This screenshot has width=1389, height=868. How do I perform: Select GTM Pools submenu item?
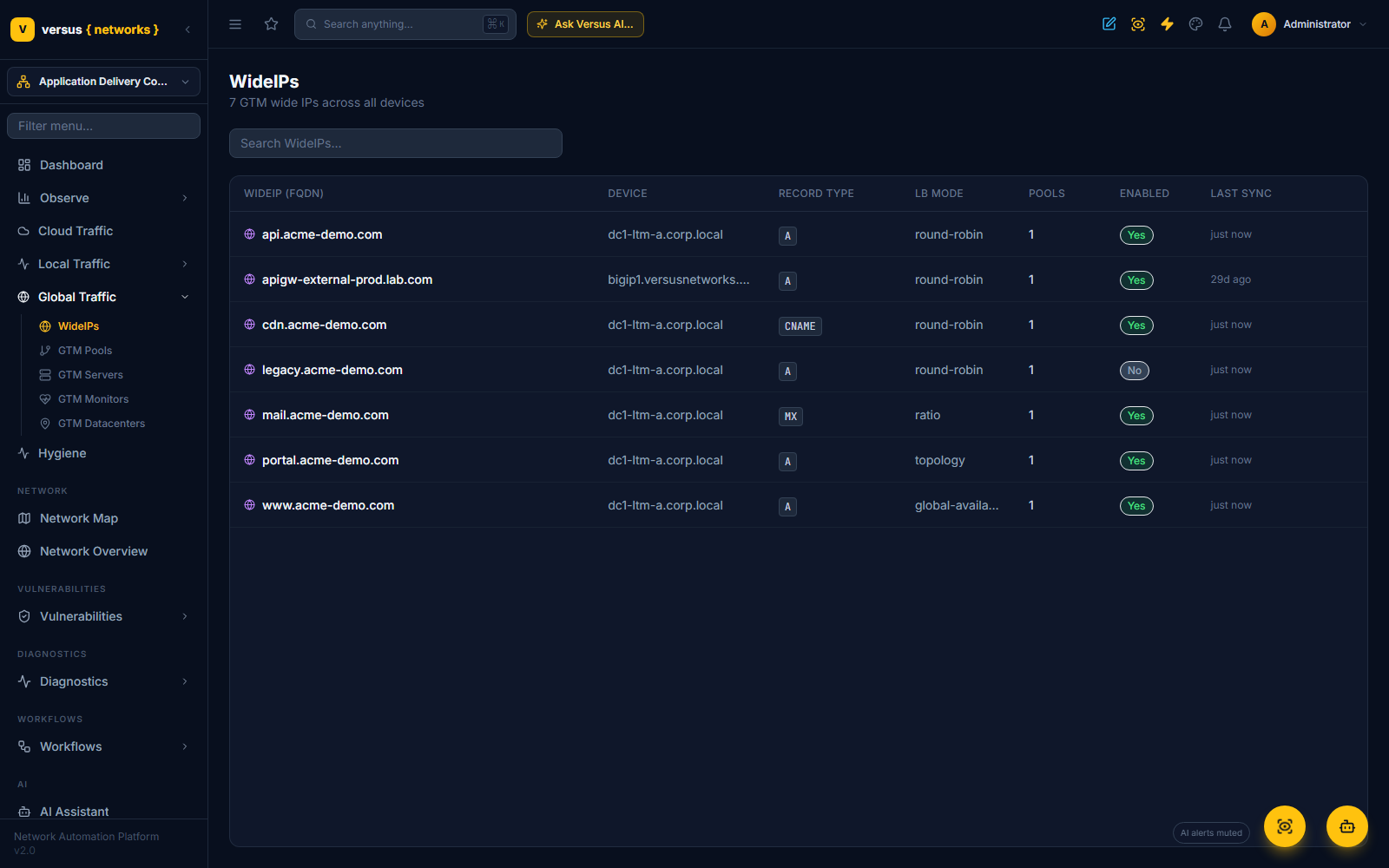[85, 351]
